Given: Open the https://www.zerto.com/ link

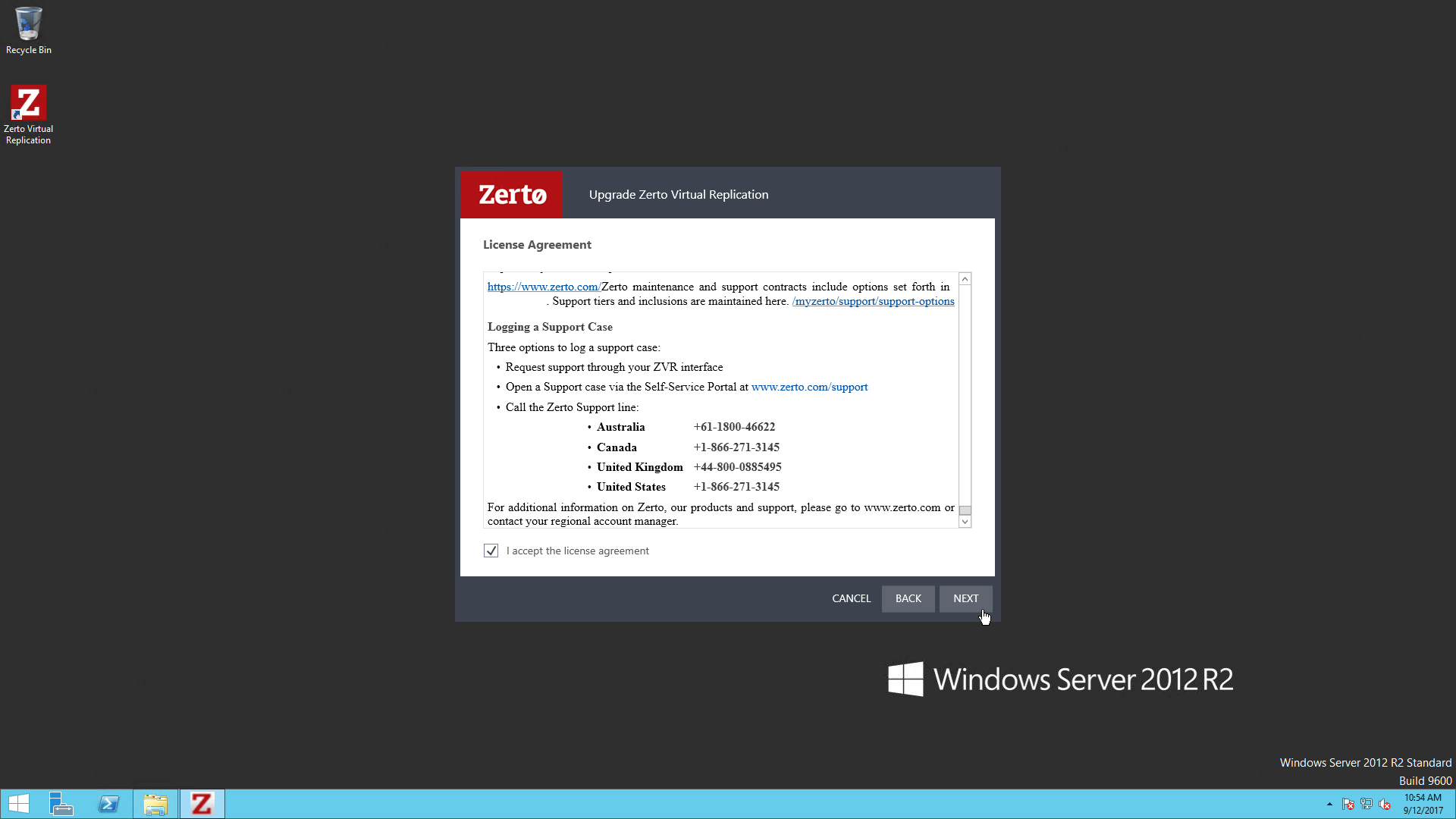Looking at the screenshot, I should pos(543,287).
